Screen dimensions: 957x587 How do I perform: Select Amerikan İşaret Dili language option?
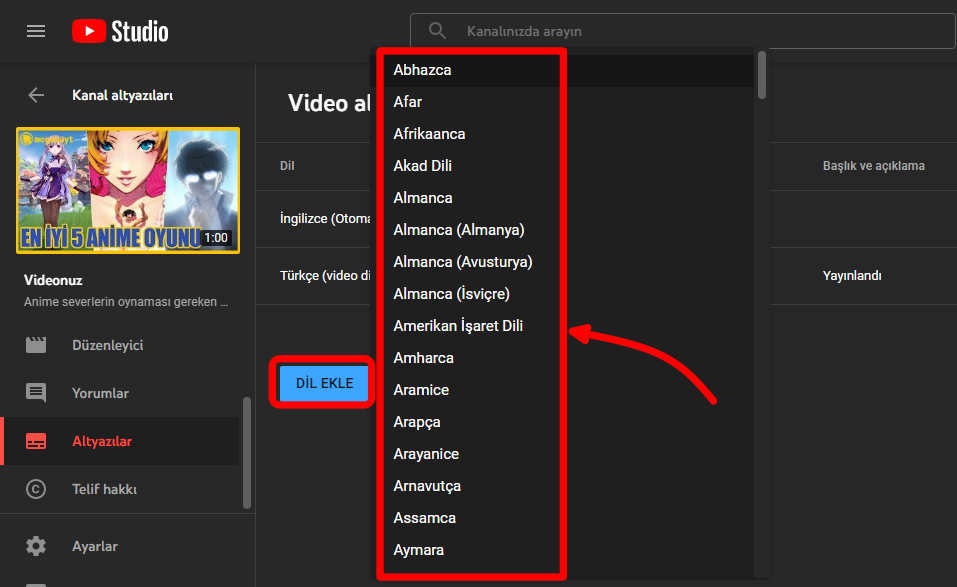(x=458, y=326)
